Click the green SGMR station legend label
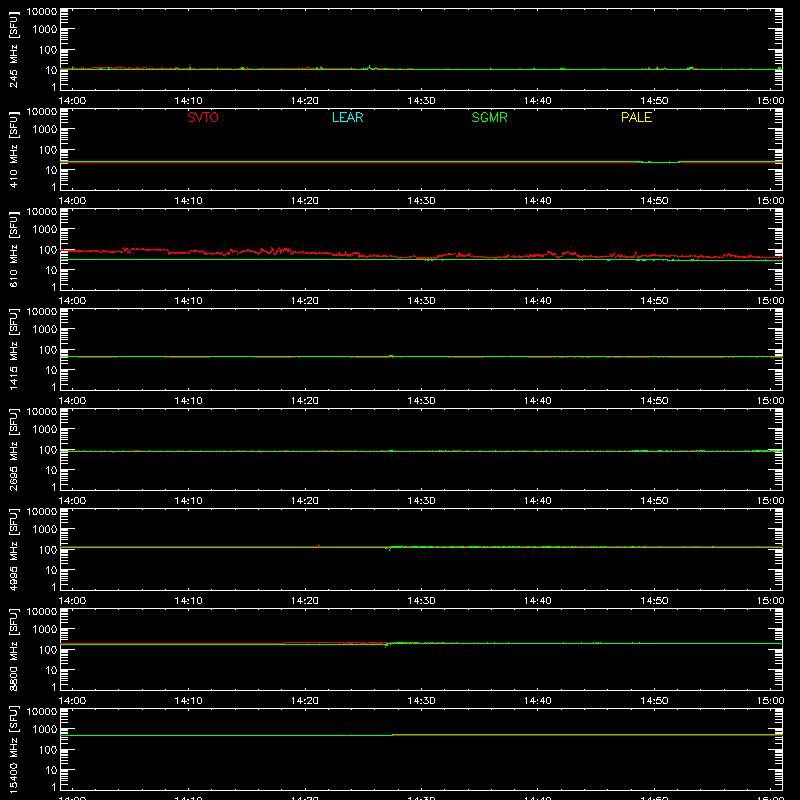 pyautogui.click(x=489, y=117)
